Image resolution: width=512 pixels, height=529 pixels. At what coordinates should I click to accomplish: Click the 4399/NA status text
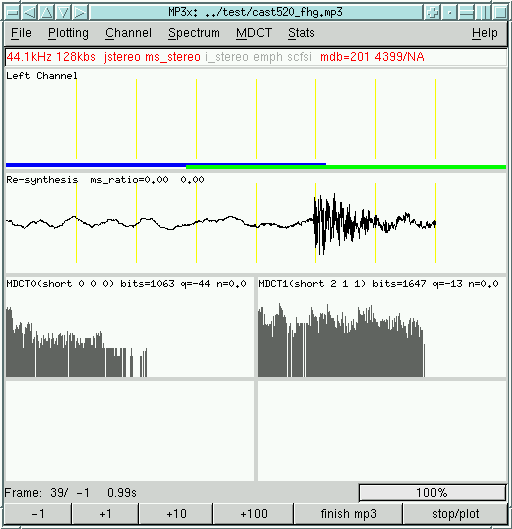tap(399, 57)
